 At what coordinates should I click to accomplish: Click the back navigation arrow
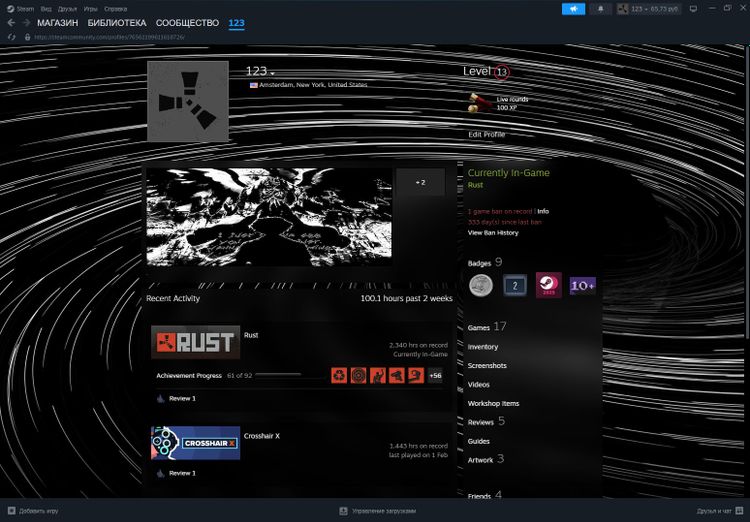point(11,23)
